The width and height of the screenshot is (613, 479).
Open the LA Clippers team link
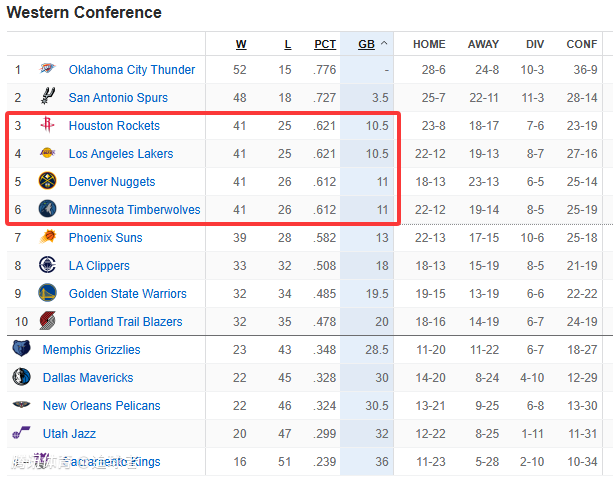coord(99,266)
